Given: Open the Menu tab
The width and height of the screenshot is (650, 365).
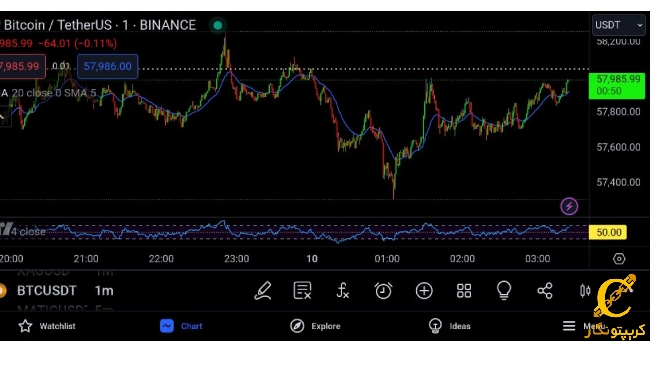Looking at the screenshot, I should pyautogui.click(x=583, y=326).
